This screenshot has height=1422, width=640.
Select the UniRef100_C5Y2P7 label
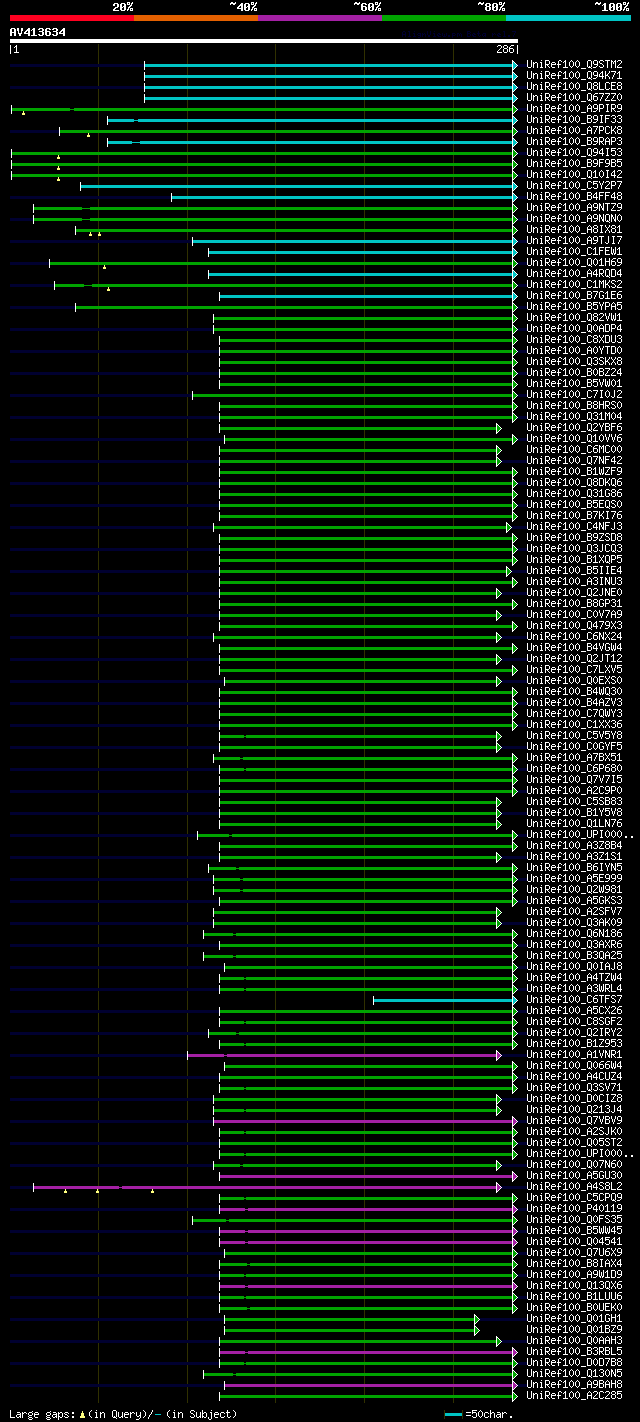point(574,186)
